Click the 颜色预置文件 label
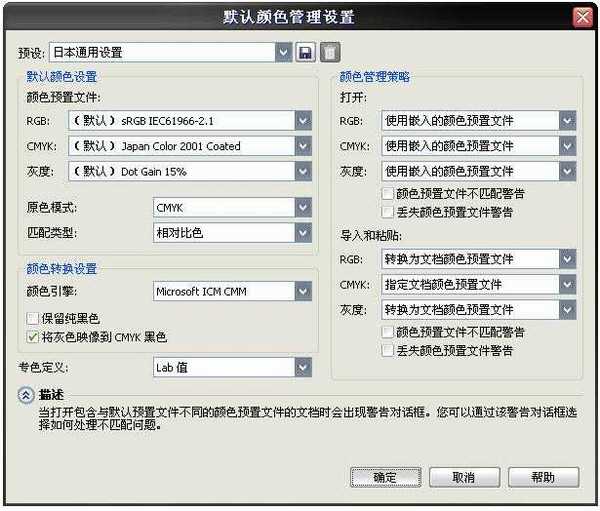Screen dimensions: 600x511 (63, 97)
